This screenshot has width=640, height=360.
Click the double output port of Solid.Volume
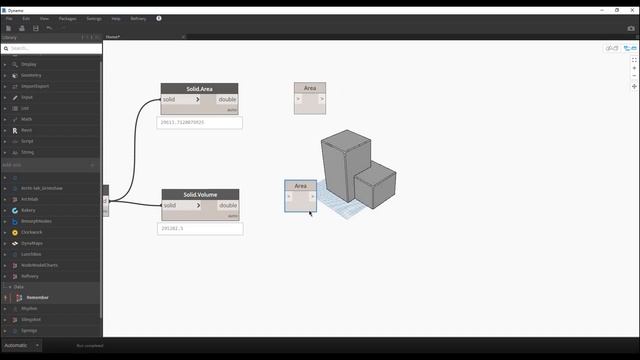[228, 205]
